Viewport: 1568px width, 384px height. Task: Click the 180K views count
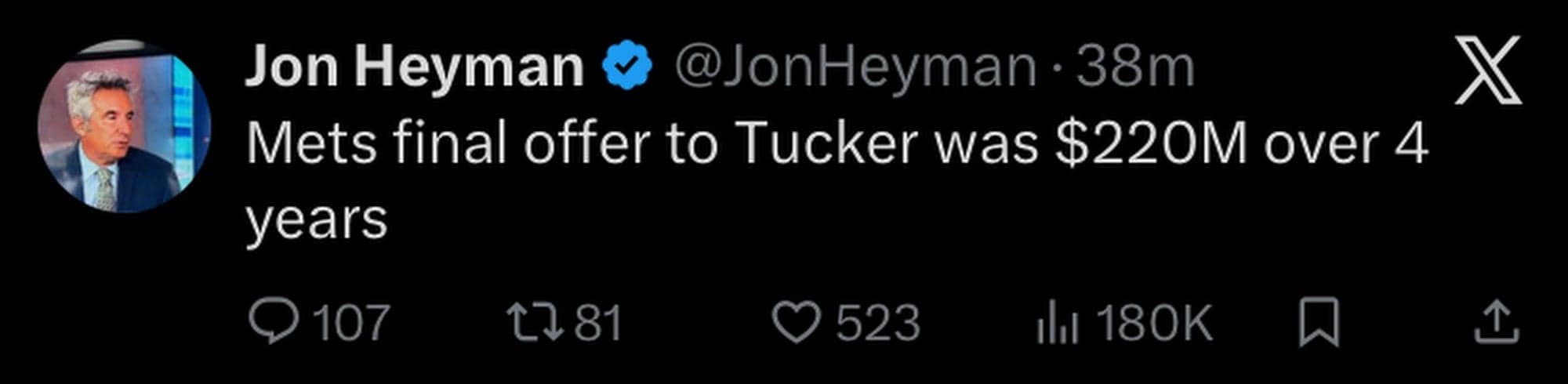coord(1154,322)
